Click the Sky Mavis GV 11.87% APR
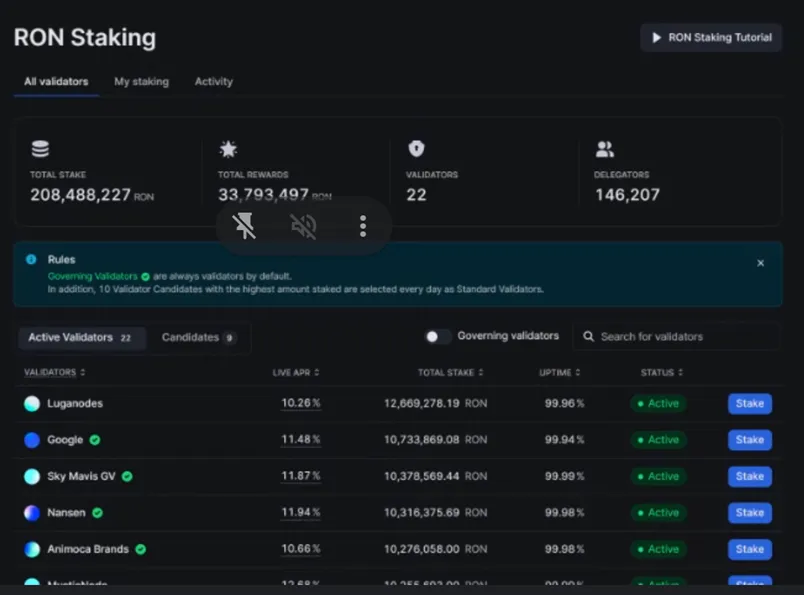 click(300, 476)
